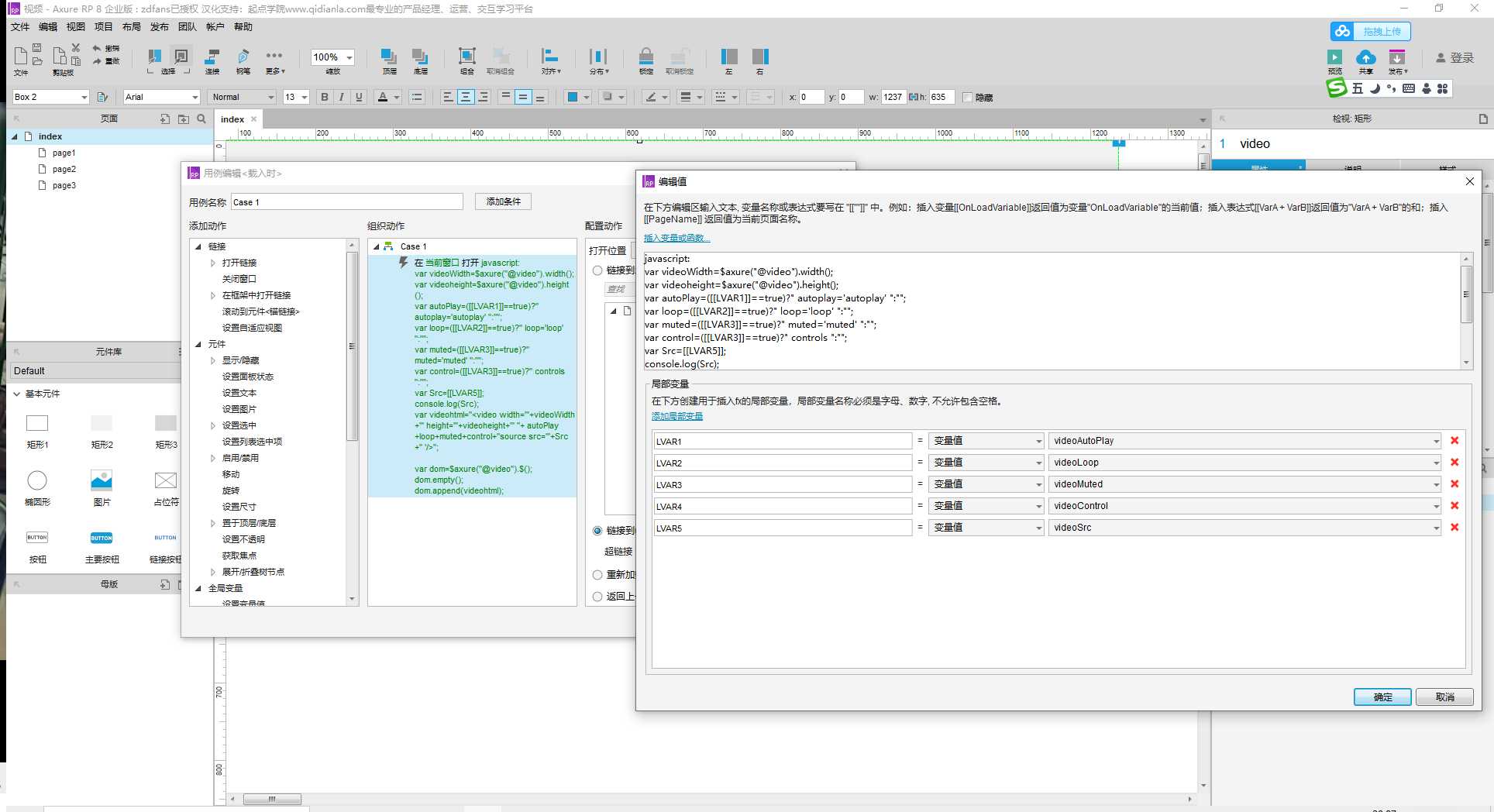The height and width of the screenshot is (812, 1494).
Task: Select the 重新加载 radio button
Action: pos(597,575)
